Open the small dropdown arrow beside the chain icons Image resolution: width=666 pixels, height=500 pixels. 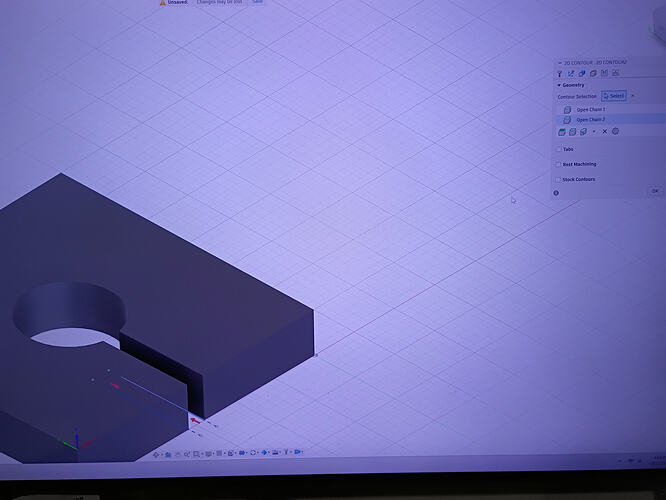tap(594, 132)
